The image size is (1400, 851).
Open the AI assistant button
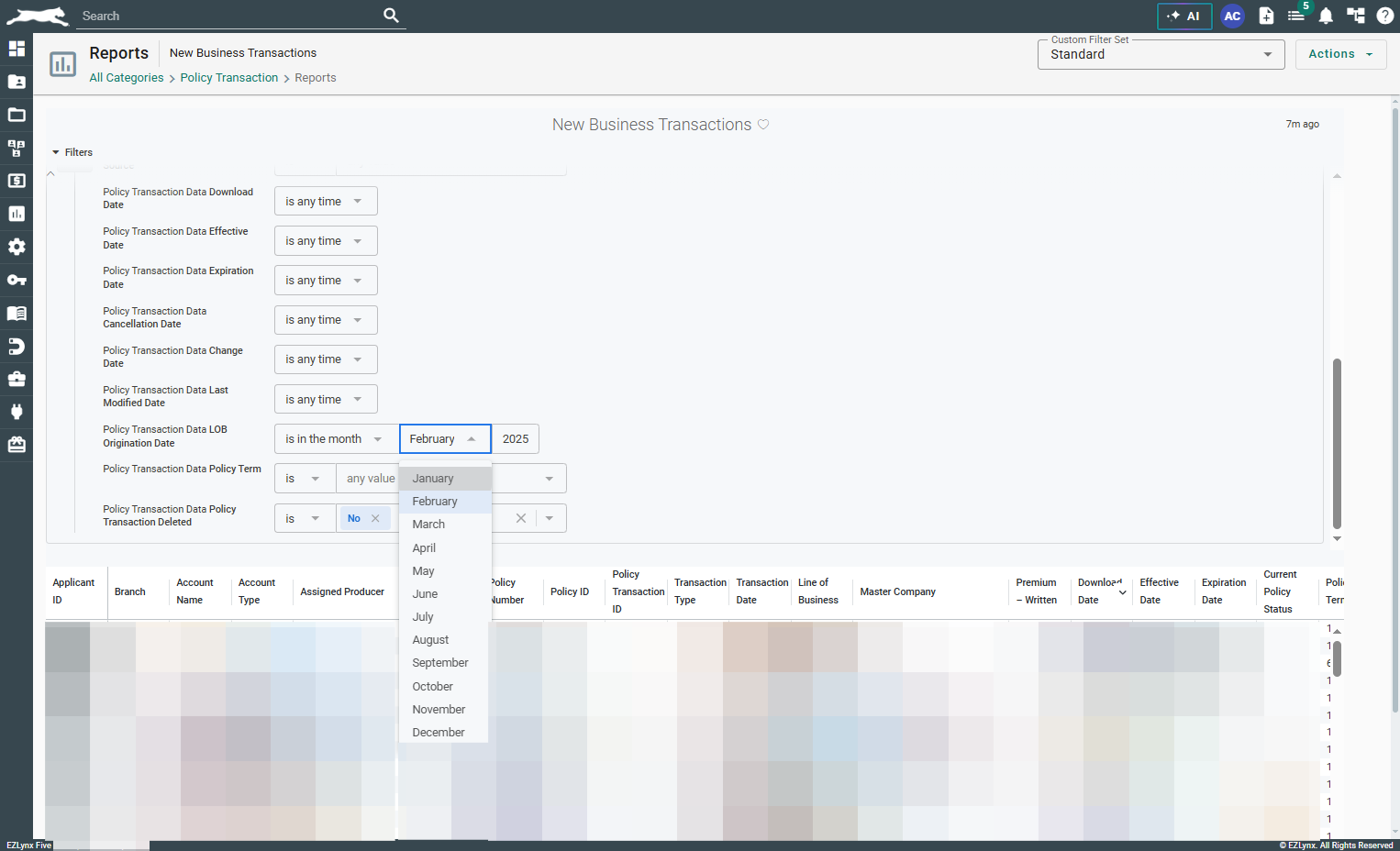click(1184, 16)
